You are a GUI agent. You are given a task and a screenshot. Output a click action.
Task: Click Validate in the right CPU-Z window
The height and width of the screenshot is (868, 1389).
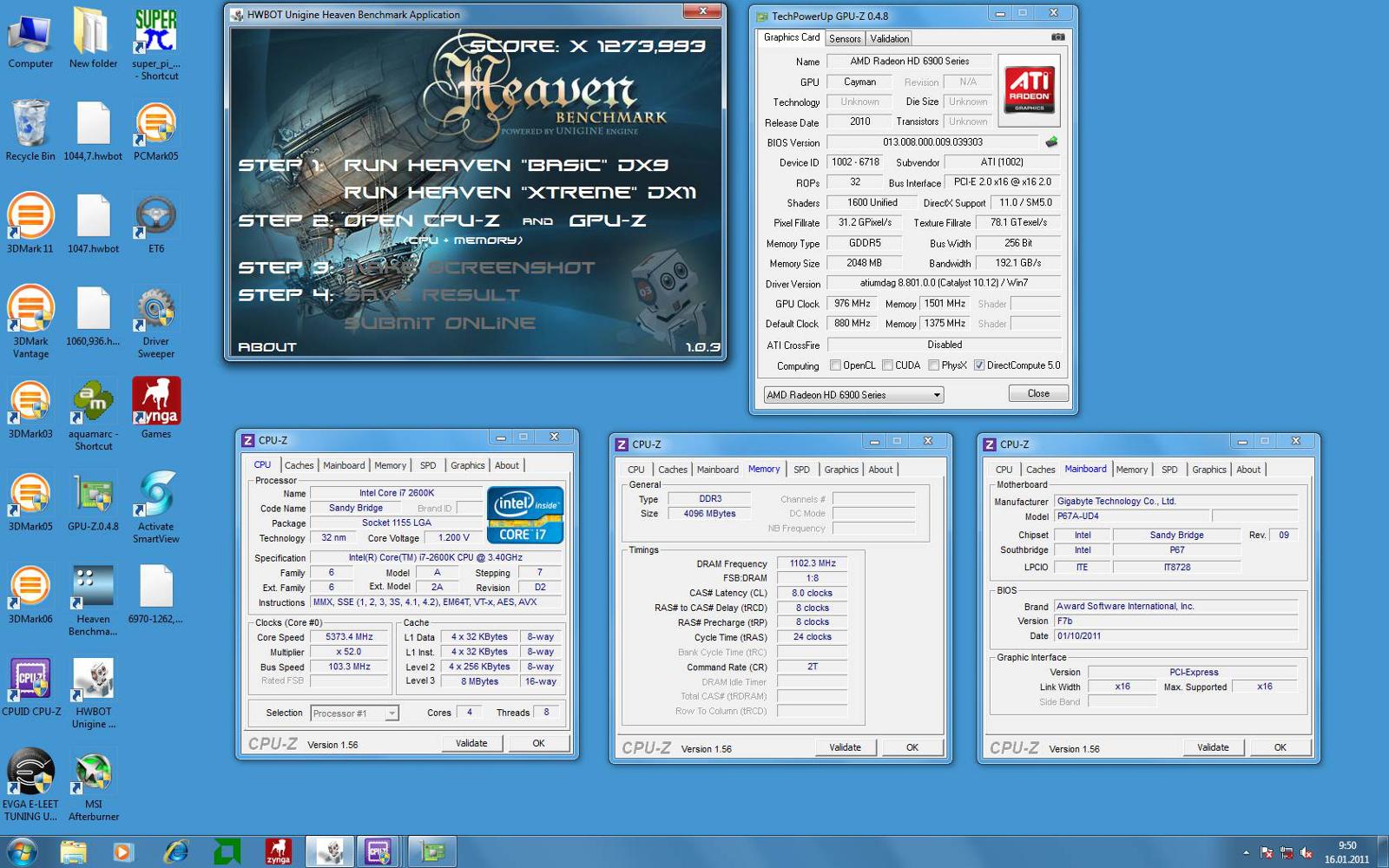[x=1213, y=747]
